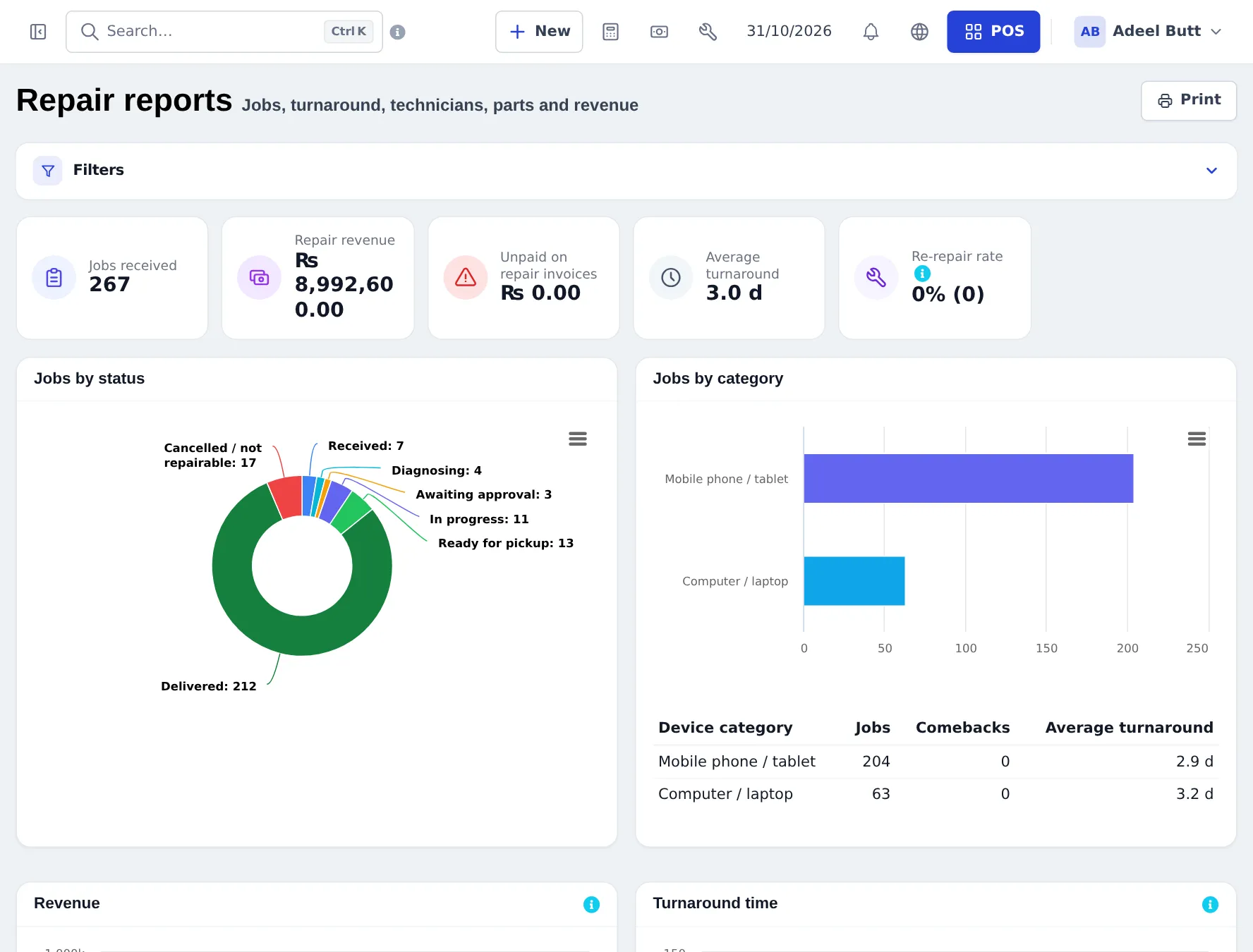The width and height of the screenshot is (1253, 952).
Task: Click the Comebacks column header
Action: coord(962,728)
